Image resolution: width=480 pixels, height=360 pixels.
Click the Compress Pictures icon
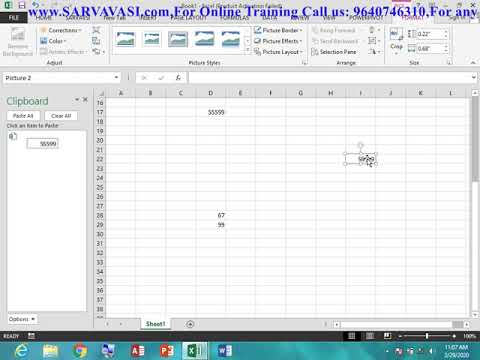coord(96,30)
